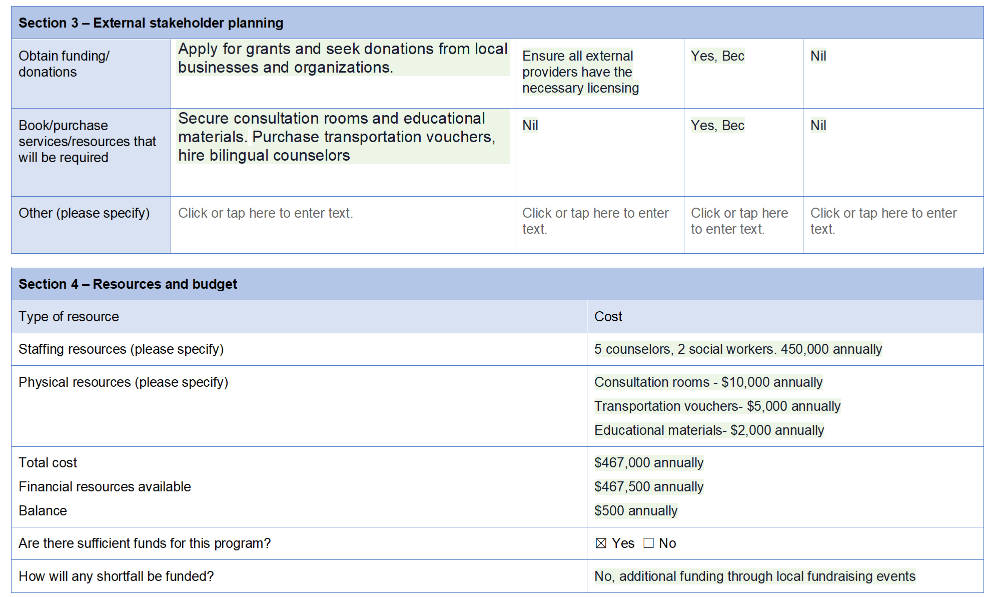
Task: Click "Transportation vouchers- $5,000 annually" line
Action: pyautogui.click(x=715, y=406)
